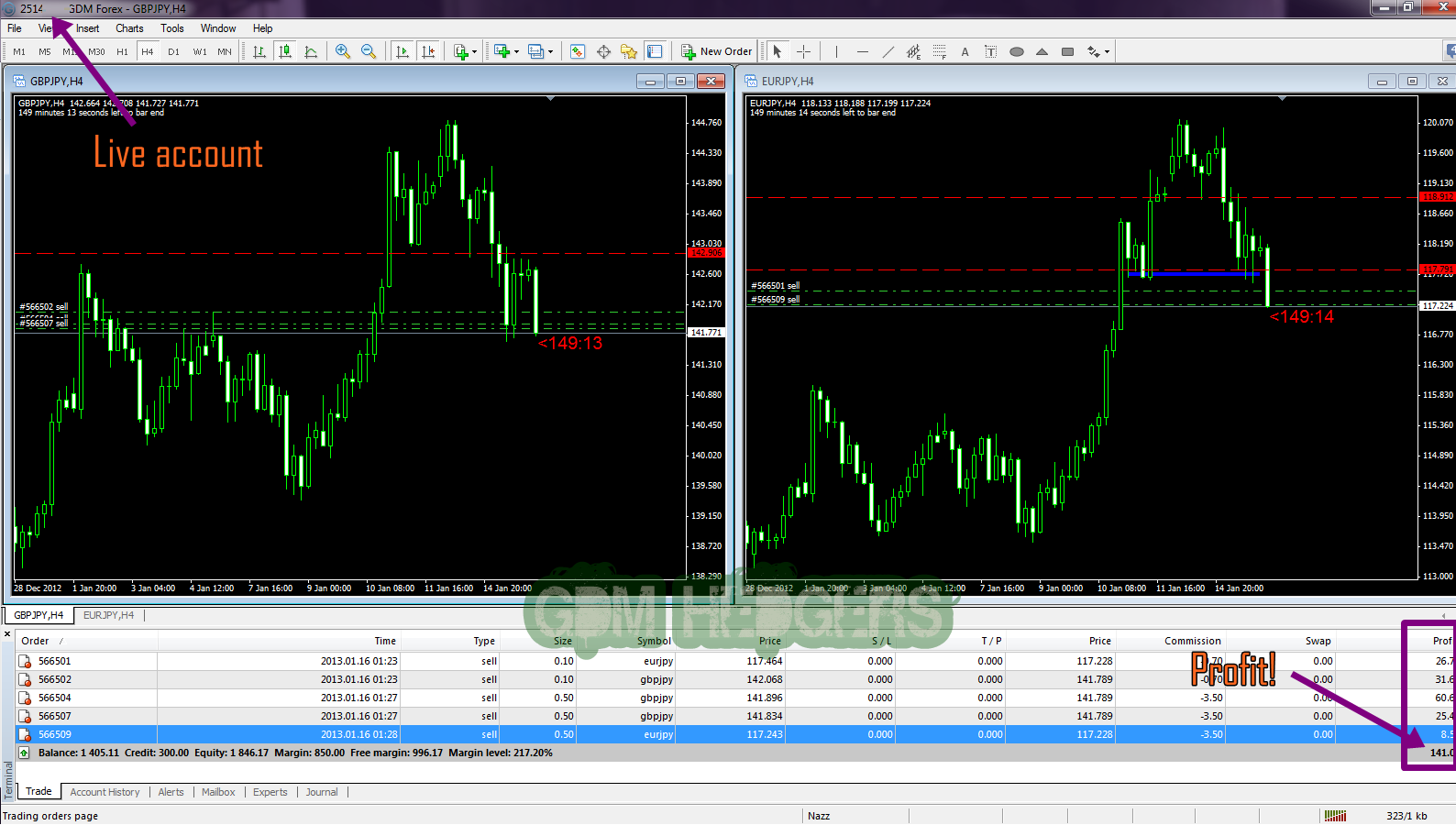Screen dimensions: 1456x825
Task: Open the EURJPY,H4 chart tab
Action: tap(108, 615)
